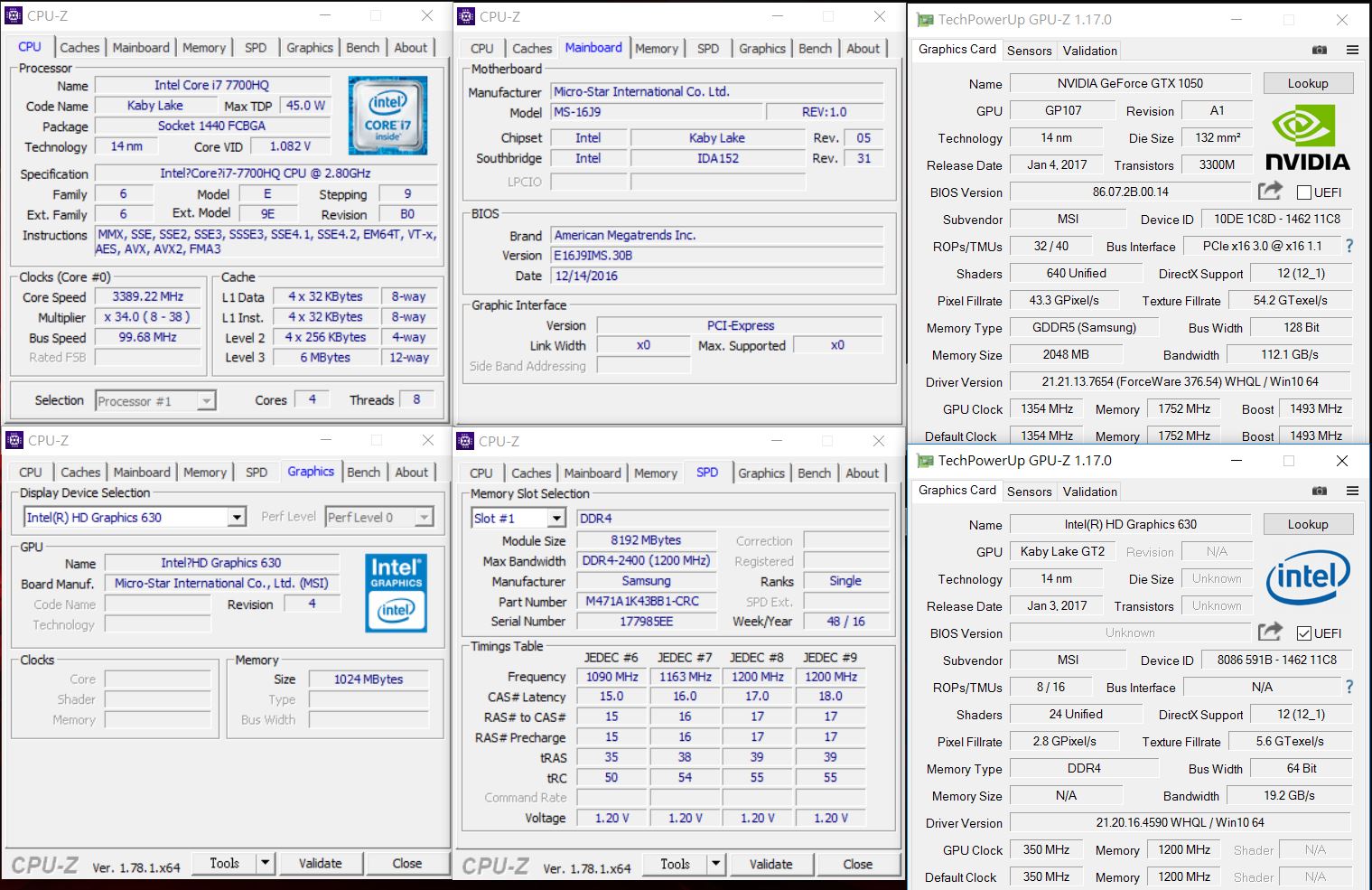Open Perf Level 0 dropdown

[379, 517]
